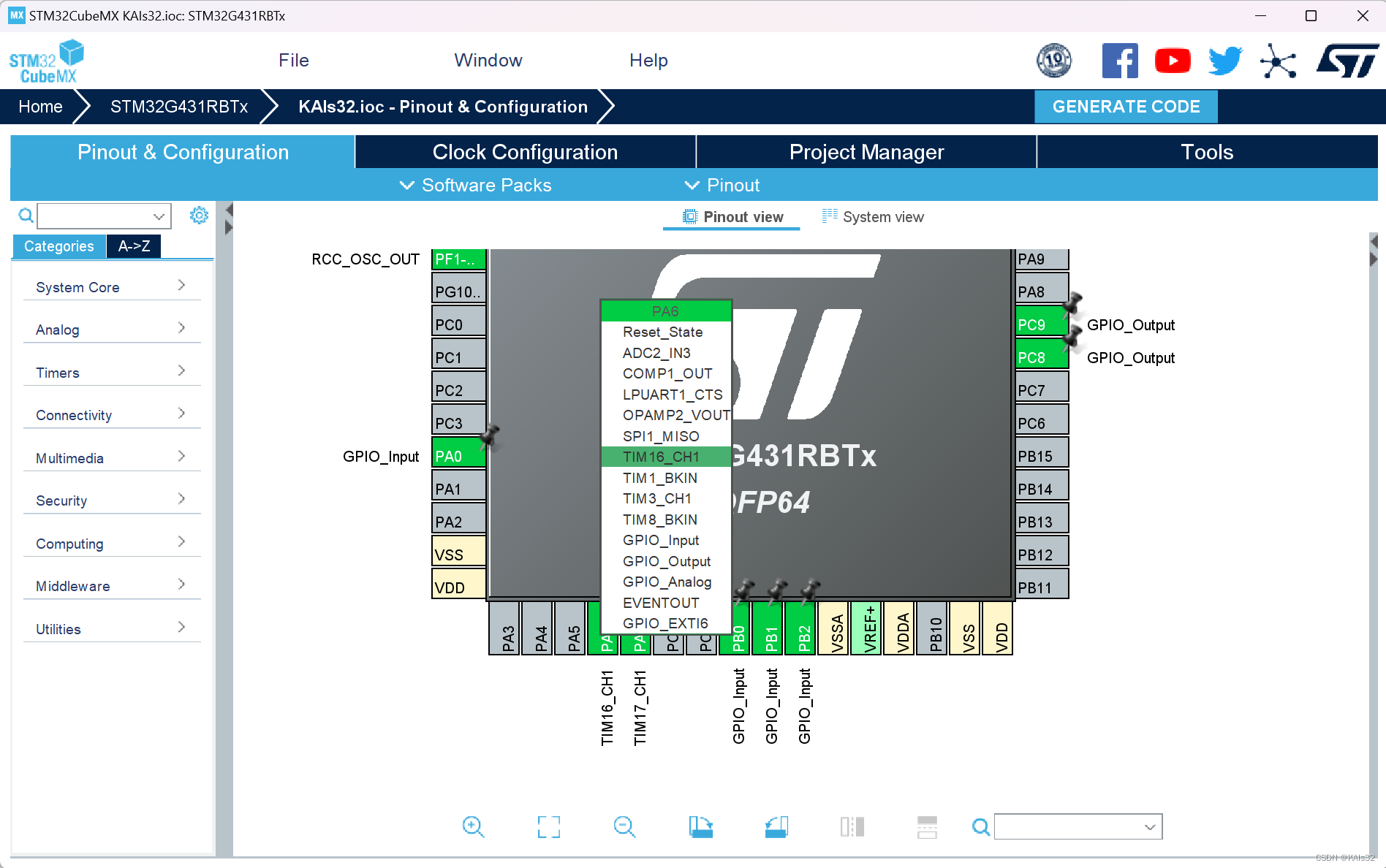
Task: Click the ST logo icon
Action: [1347, 61]
